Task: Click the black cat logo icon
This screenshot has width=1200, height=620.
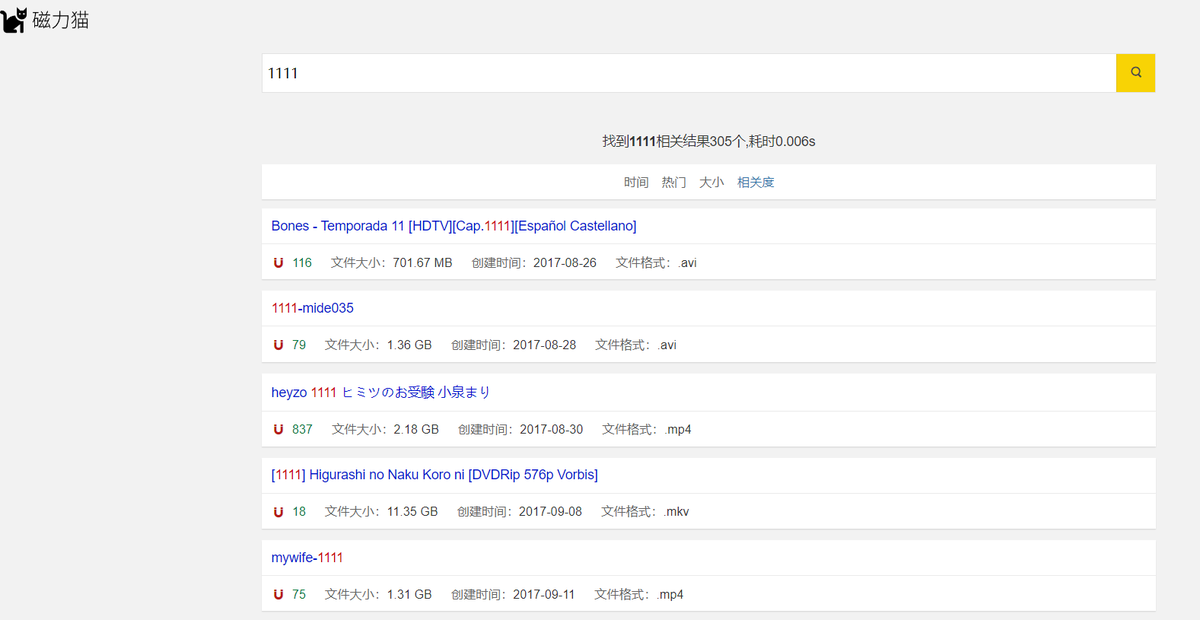Action: tap(14, 19)
